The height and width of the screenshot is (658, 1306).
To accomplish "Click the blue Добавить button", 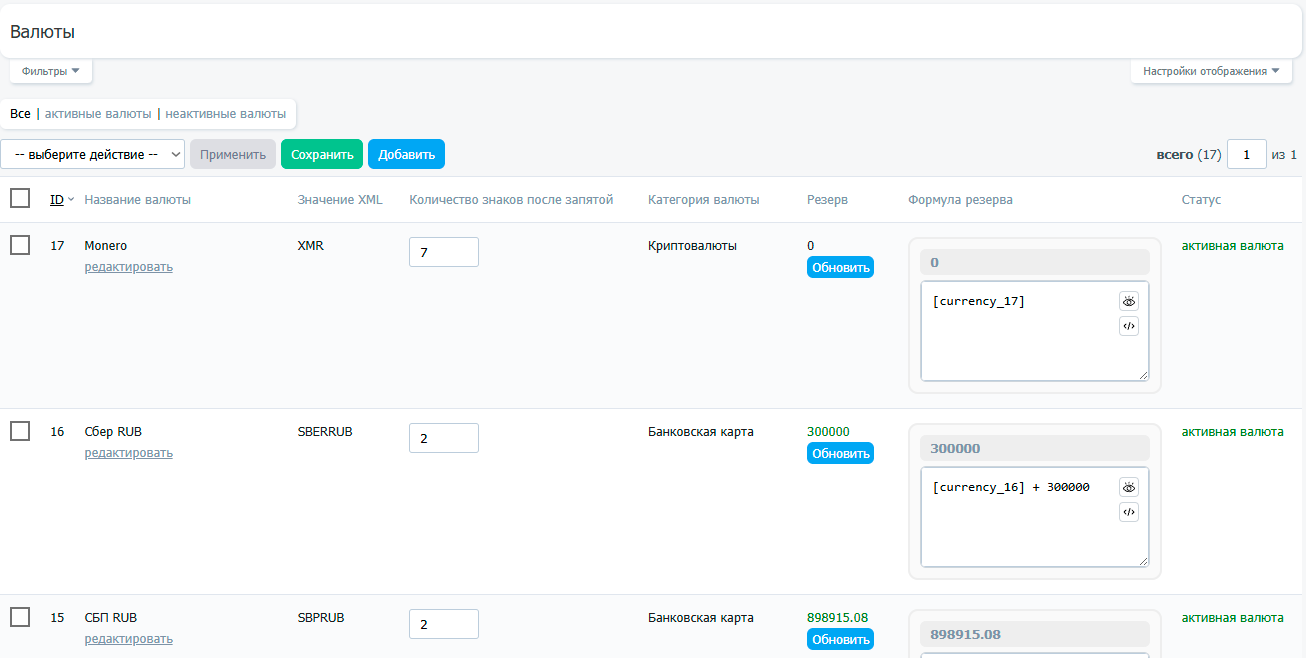I will pos(406,154).
